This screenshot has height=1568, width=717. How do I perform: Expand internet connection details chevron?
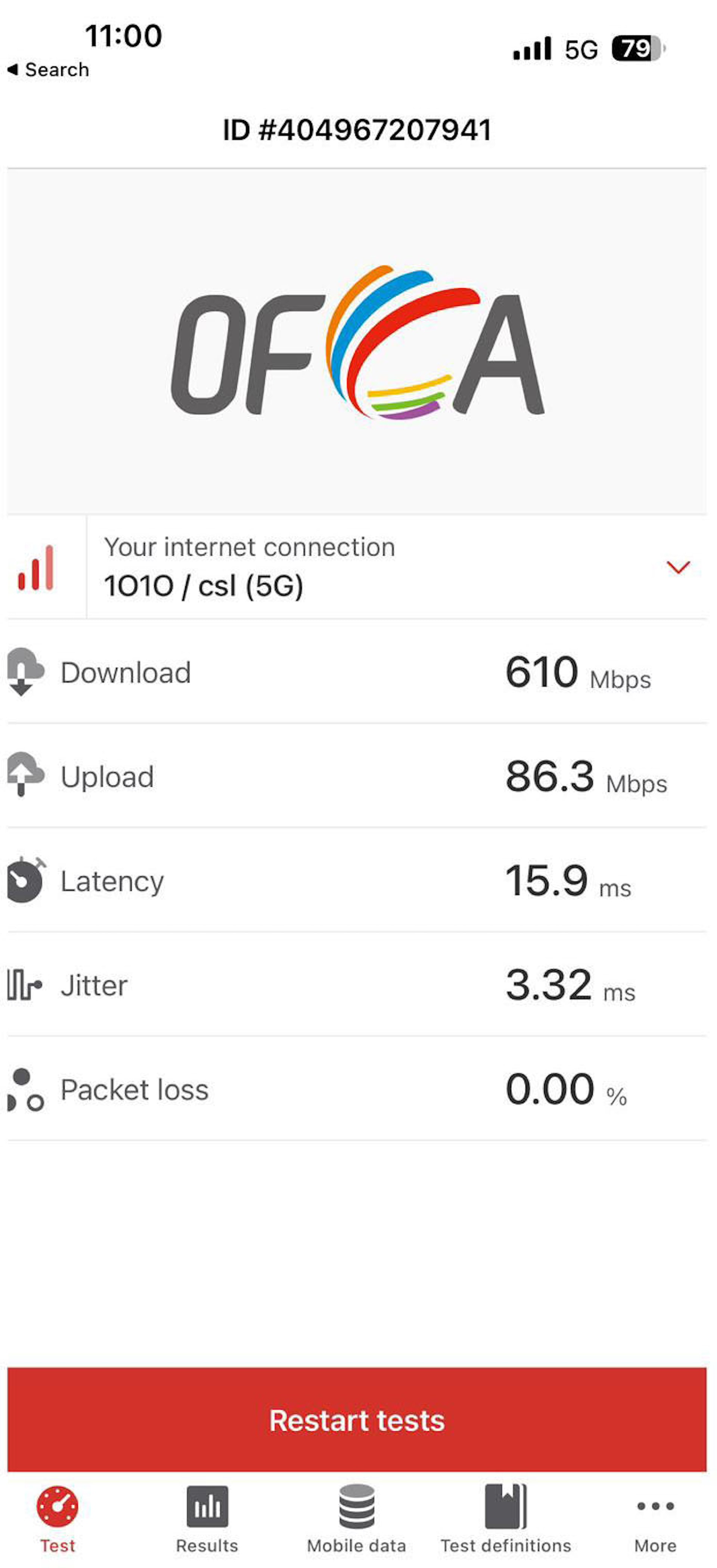tap(677, 567)
